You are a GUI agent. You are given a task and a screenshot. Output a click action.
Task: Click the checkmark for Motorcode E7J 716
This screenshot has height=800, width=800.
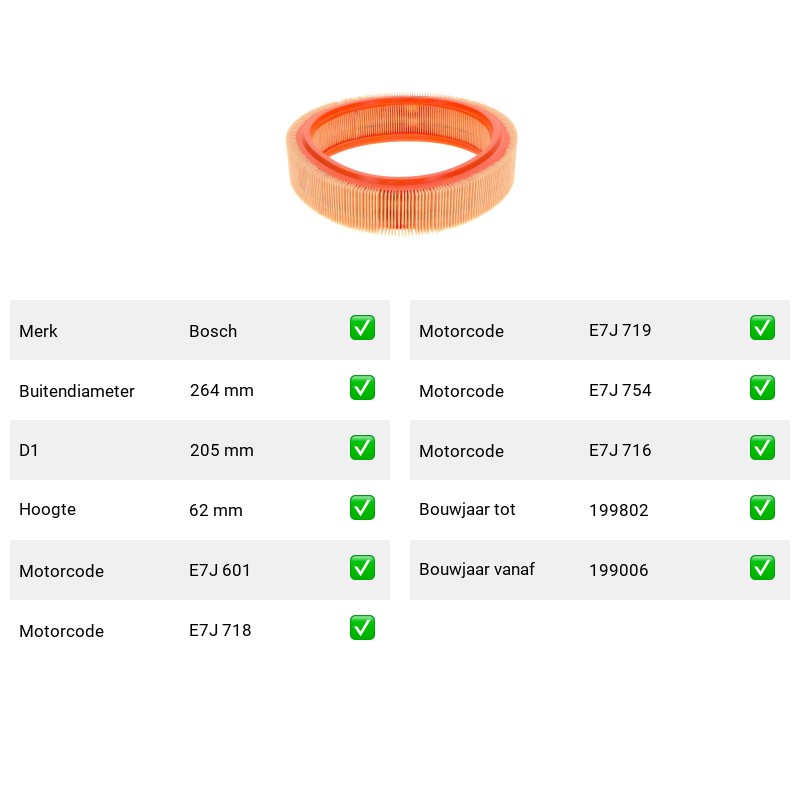pyautogui.click(x=762, y=447)
